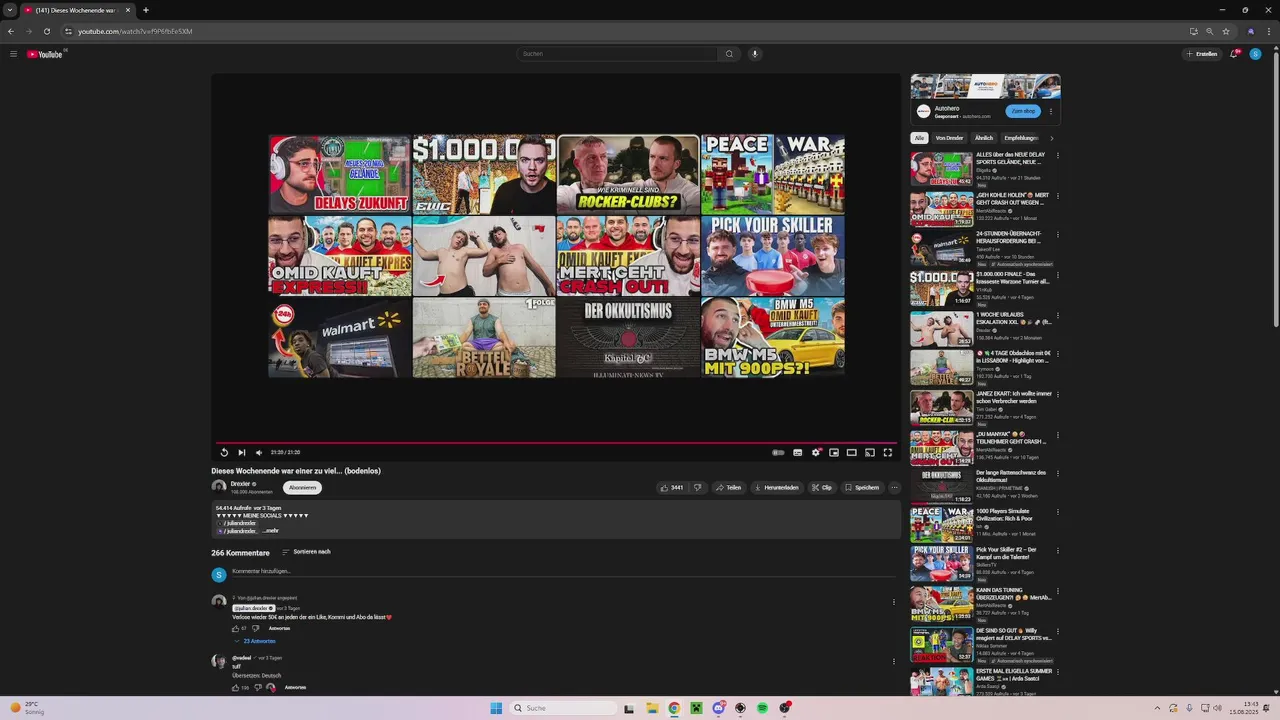Viewport: 1280px width, 720px height.
Task: Expand the description with '...mehr'
Action: click(270, 531)
